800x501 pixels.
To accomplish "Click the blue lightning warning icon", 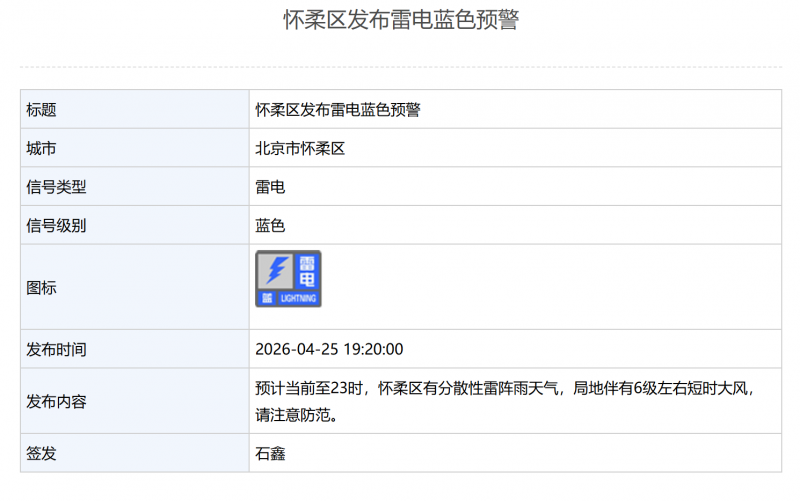I will coord(288,279).
